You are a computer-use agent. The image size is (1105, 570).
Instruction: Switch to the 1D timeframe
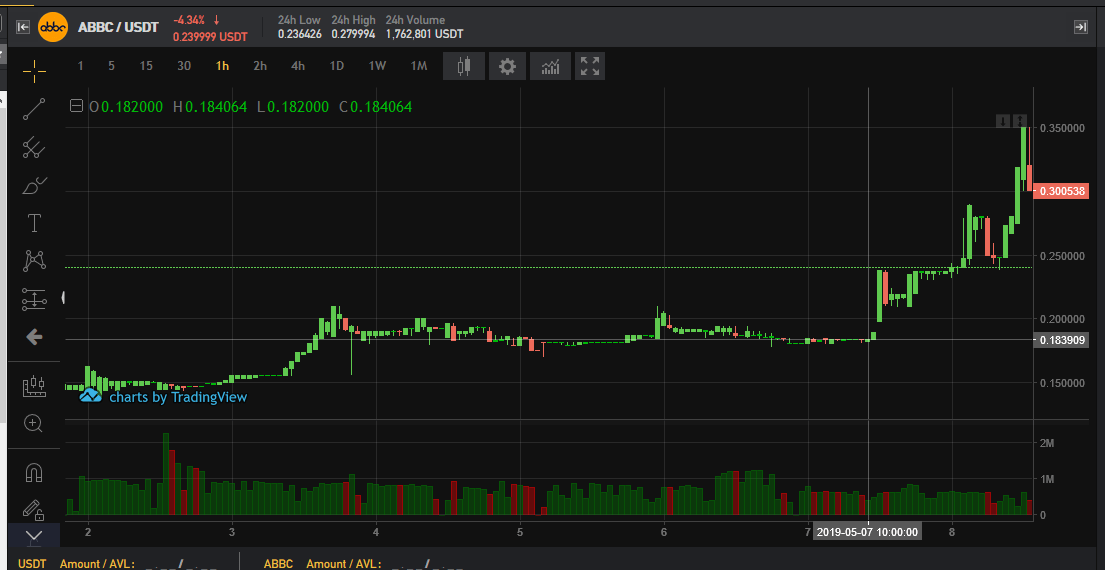pyautogui.click(x=336, y=66)
